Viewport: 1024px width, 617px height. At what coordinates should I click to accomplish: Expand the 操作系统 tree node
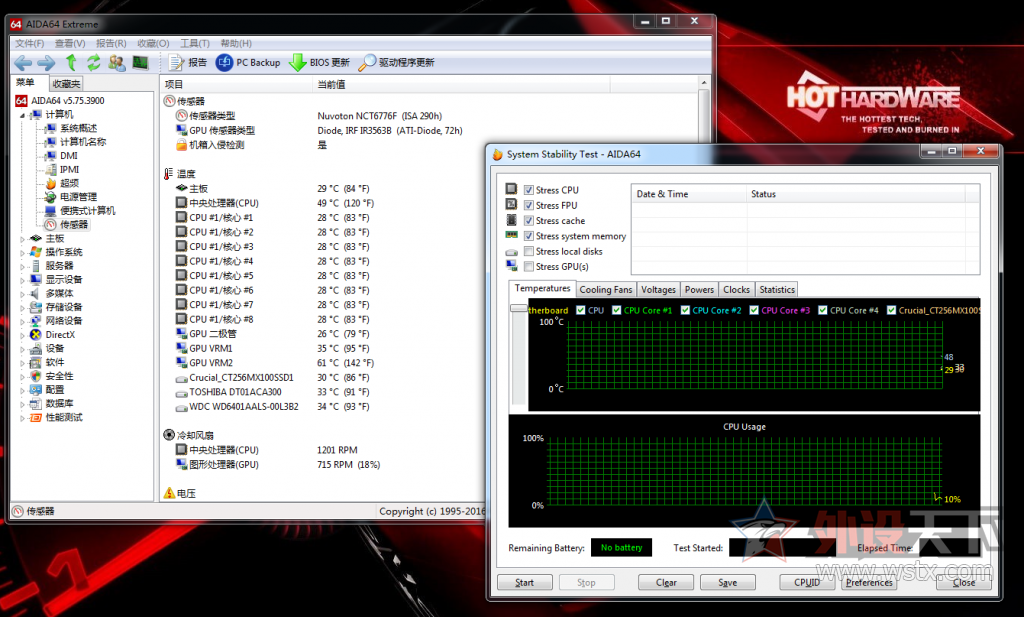pyautogui.click(x=22, y=253)
